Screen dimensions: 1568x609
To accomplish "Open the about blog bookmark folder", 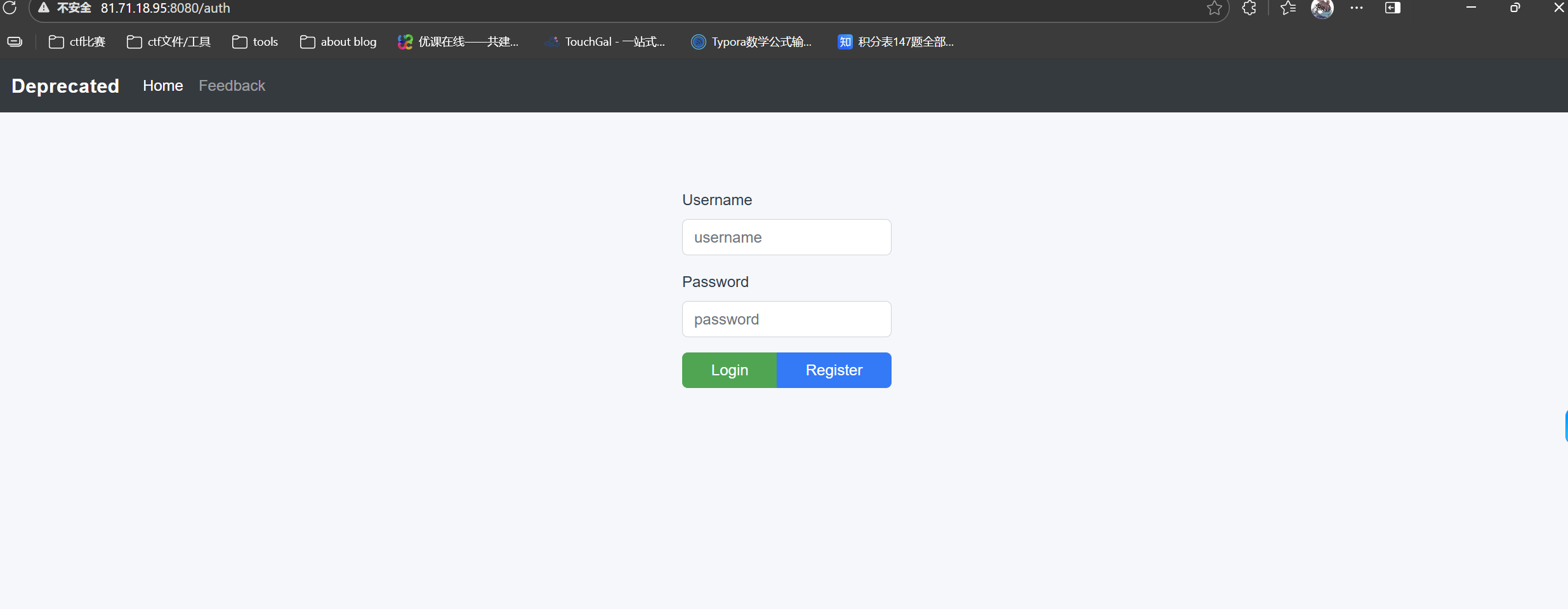I will pyautogui.click(x=338, y=42).
